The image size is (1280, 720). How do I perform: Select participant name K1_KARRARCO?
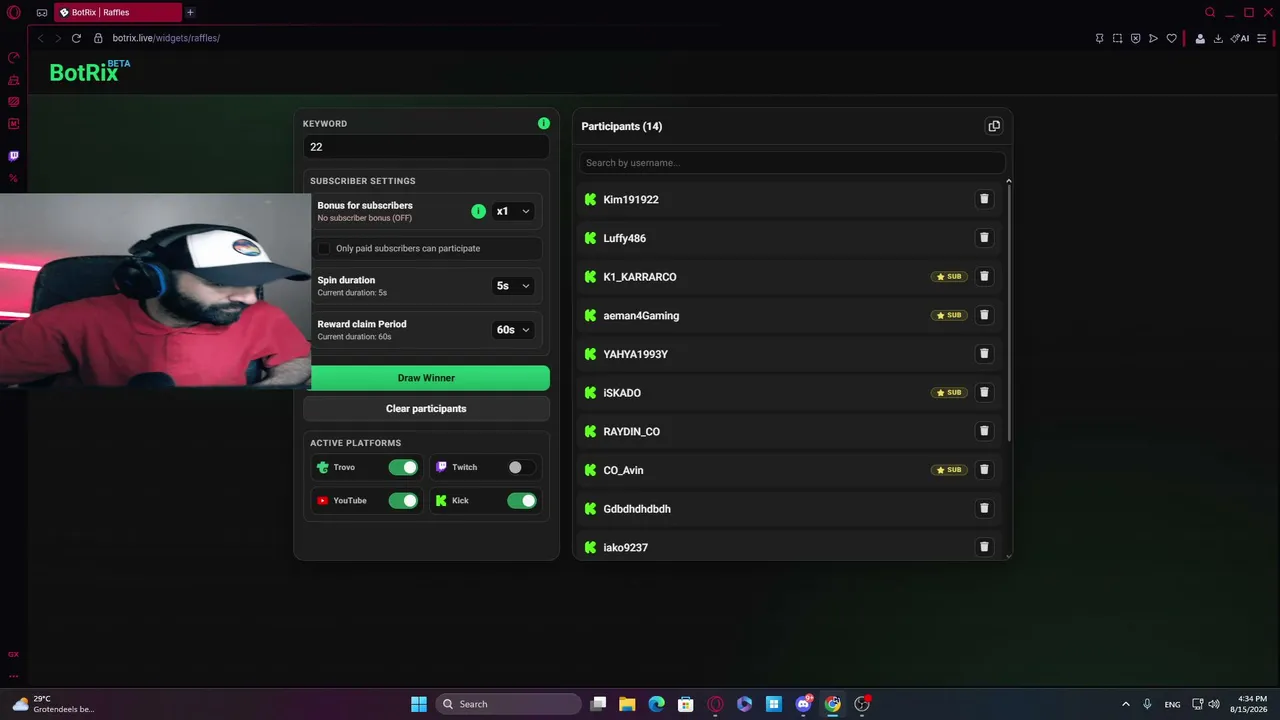640,277
